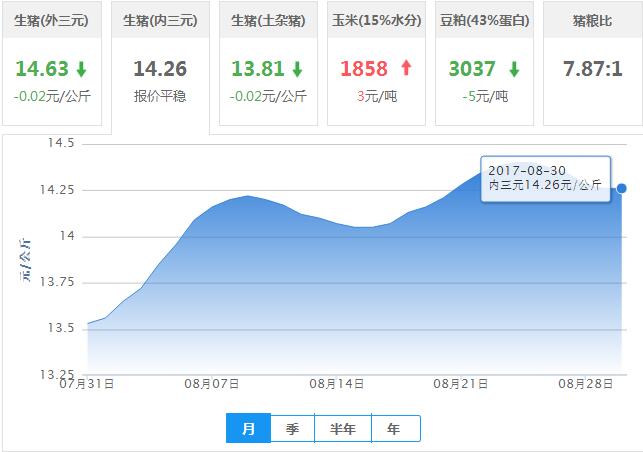Click the 3037 soybean meal price value
This screenshot has height=452, width=643.
tap(472, 68)
